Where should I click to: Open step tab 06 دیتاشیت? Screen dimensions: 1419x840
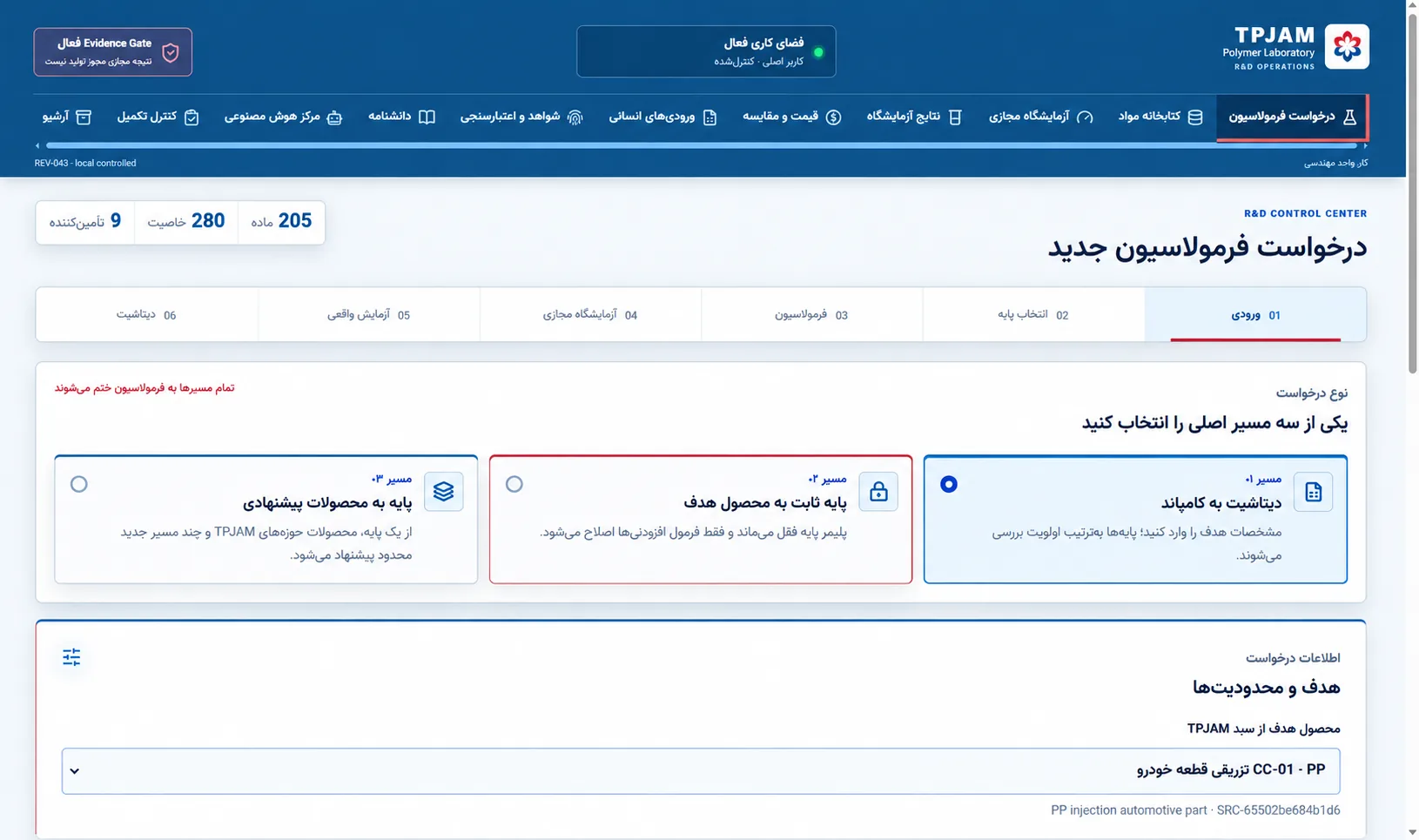[146, 315]
